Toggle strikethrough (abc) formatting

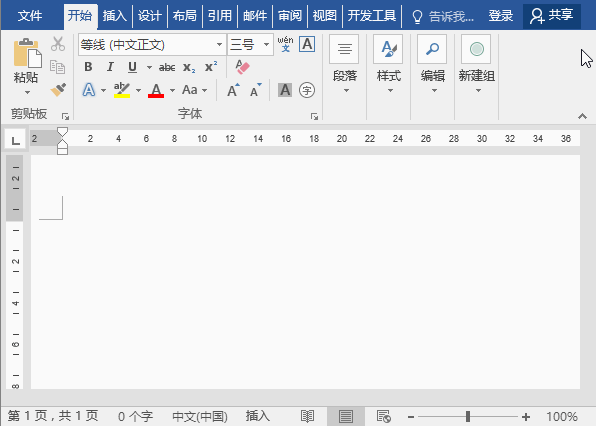click(x=167, y=68)
